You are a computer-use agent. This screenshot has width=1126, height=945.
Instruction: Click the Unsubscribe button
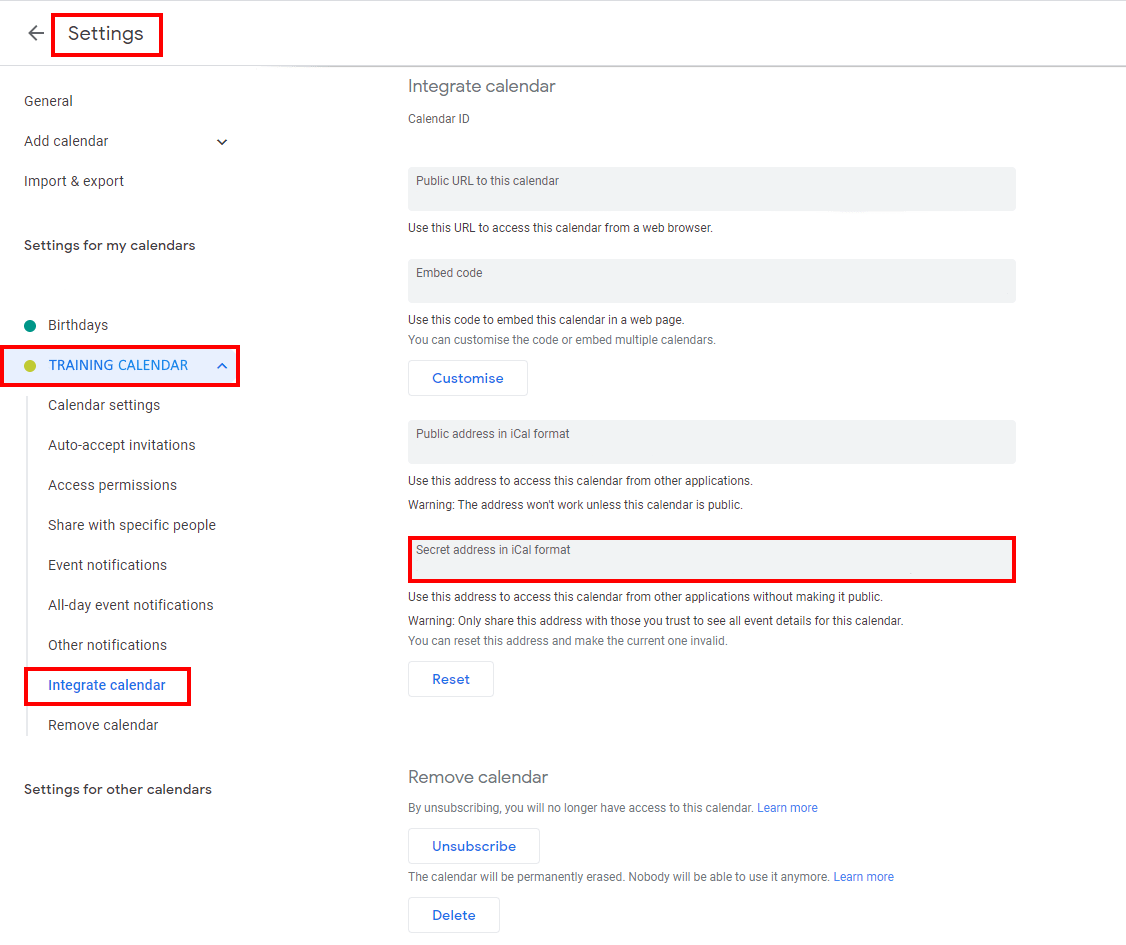(473, 847)
